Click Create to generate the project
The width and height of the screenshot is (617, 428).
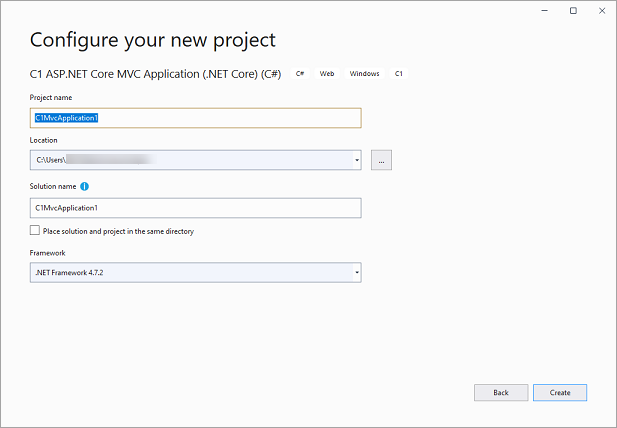coord(560,393)
